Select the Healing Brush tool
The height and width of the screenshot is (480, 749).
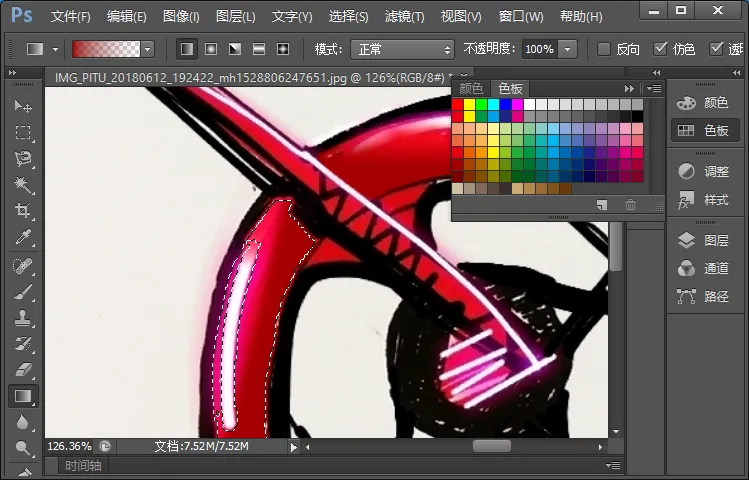pos(22,266)
